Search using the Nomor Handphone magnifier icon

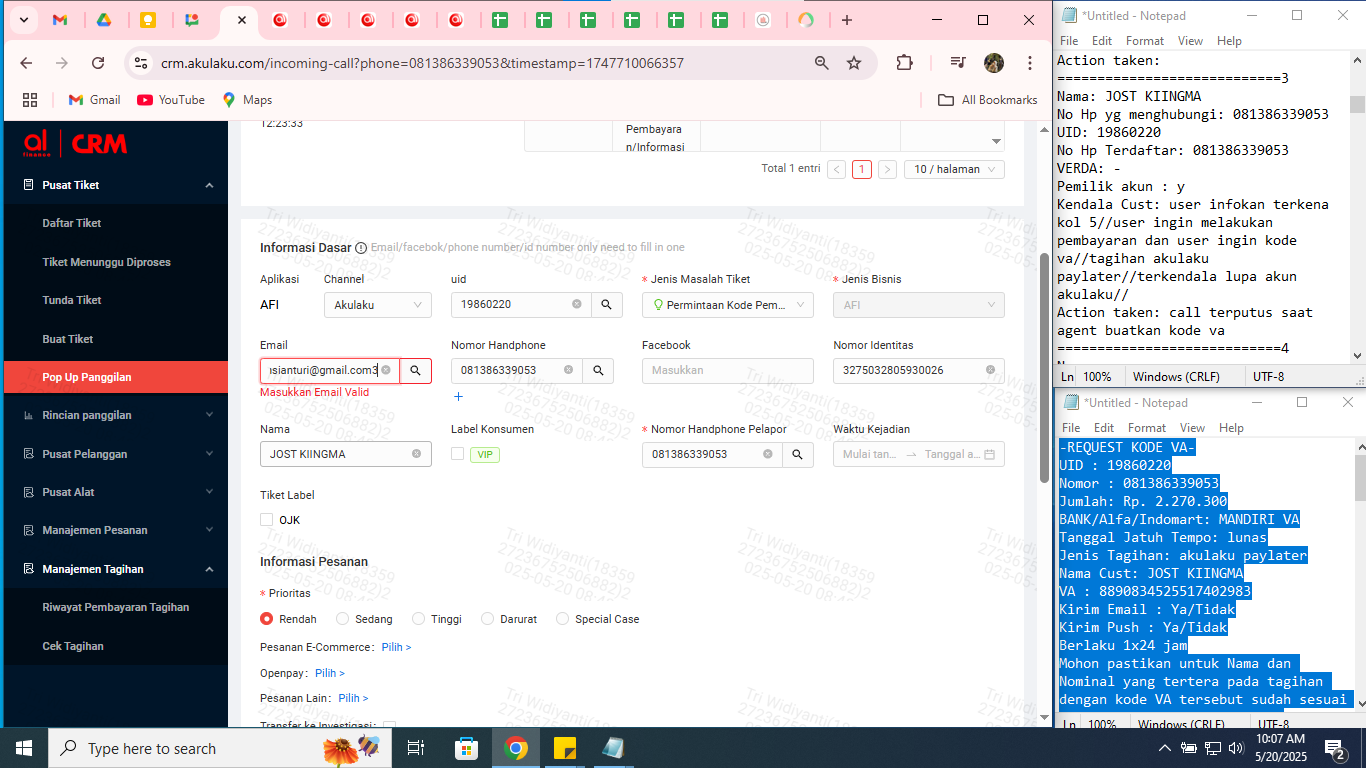click(x=597, y=371)
